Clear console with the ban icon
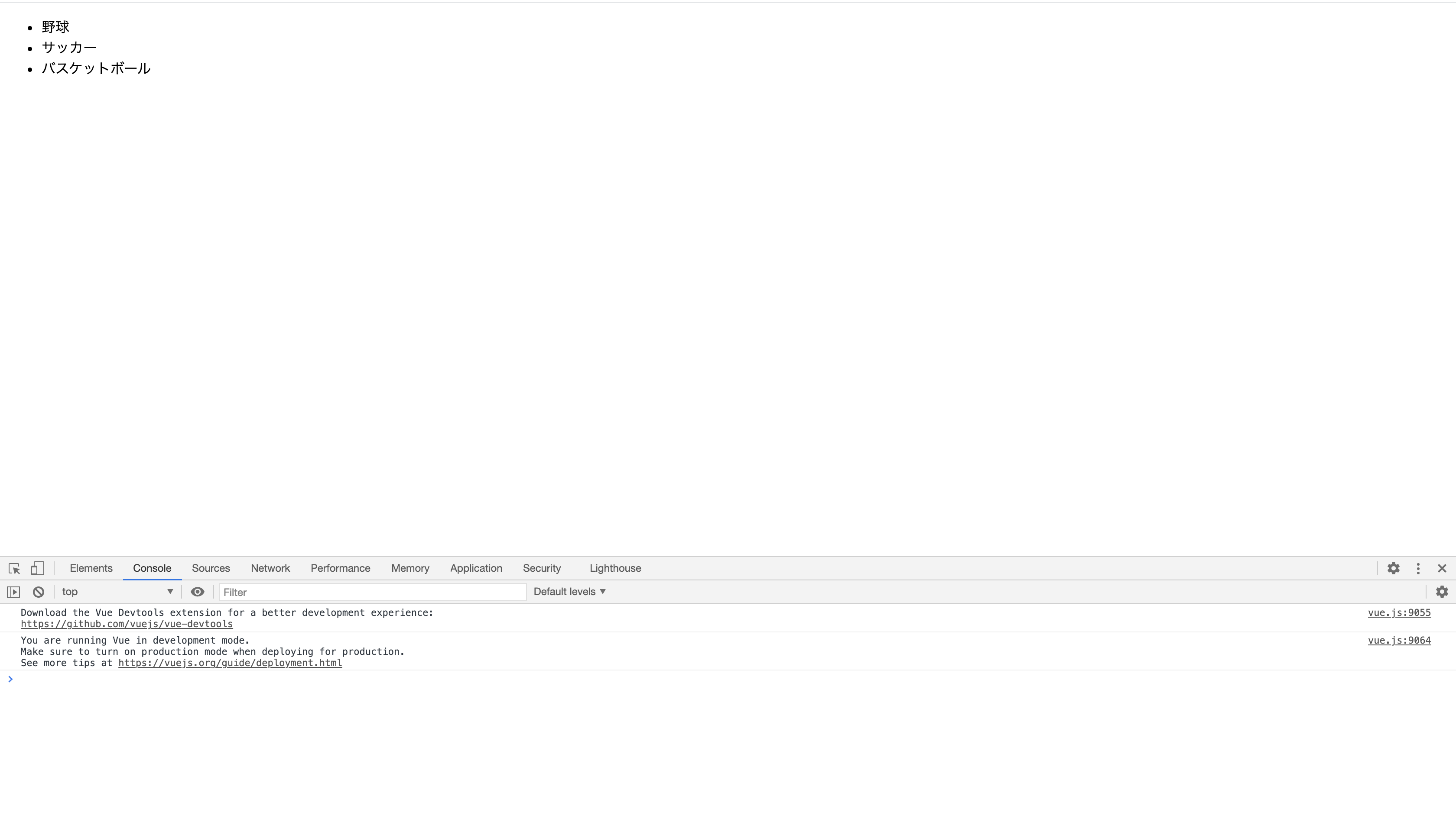 point(39,592)
